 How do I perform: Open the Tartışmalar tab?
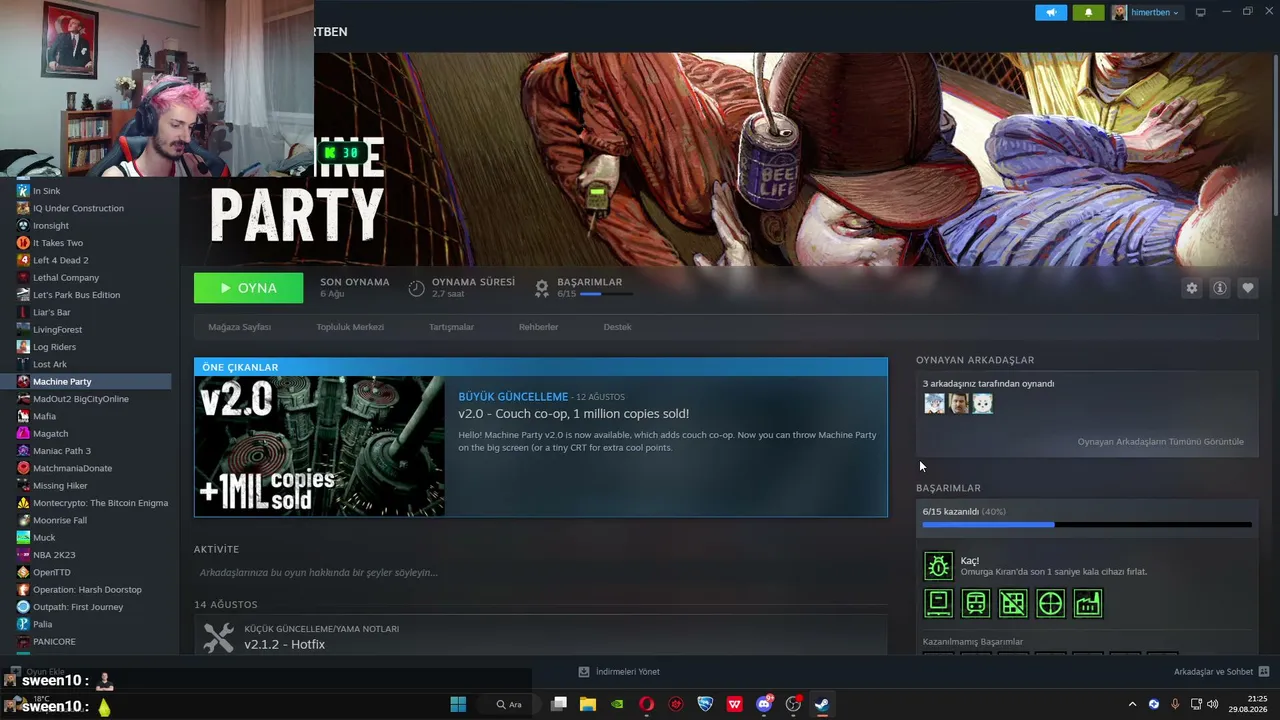coord(451,327)
